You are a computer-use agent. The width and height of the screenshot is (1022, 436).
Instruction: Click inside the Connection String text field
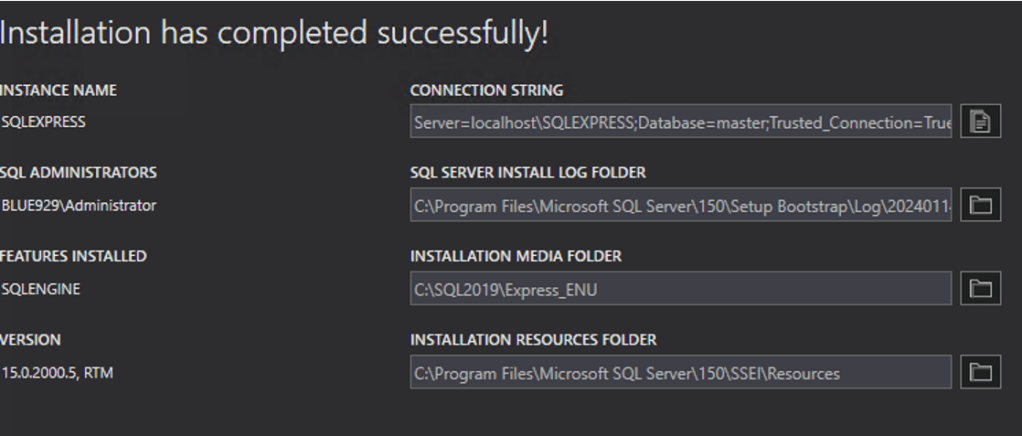point(680,122)
